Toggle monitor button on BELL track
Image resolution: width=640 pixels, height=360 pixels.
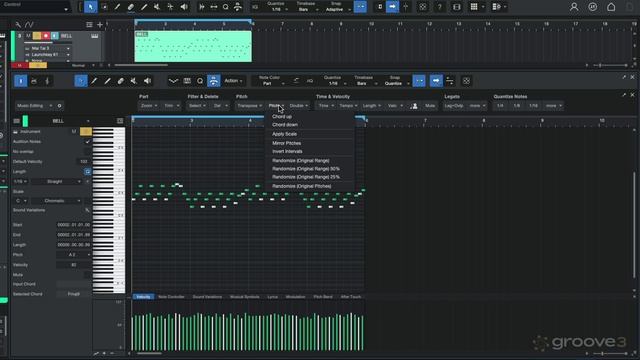(x=54, y=36)
